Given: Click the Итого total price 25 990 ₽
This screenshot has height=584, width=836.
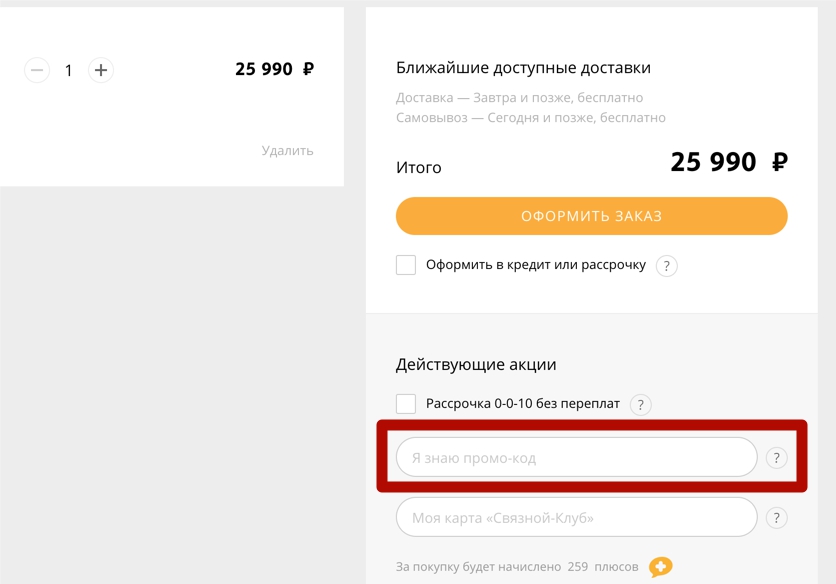Looking at the screenshot, I should pyautogui.click(x=729, y=162).
